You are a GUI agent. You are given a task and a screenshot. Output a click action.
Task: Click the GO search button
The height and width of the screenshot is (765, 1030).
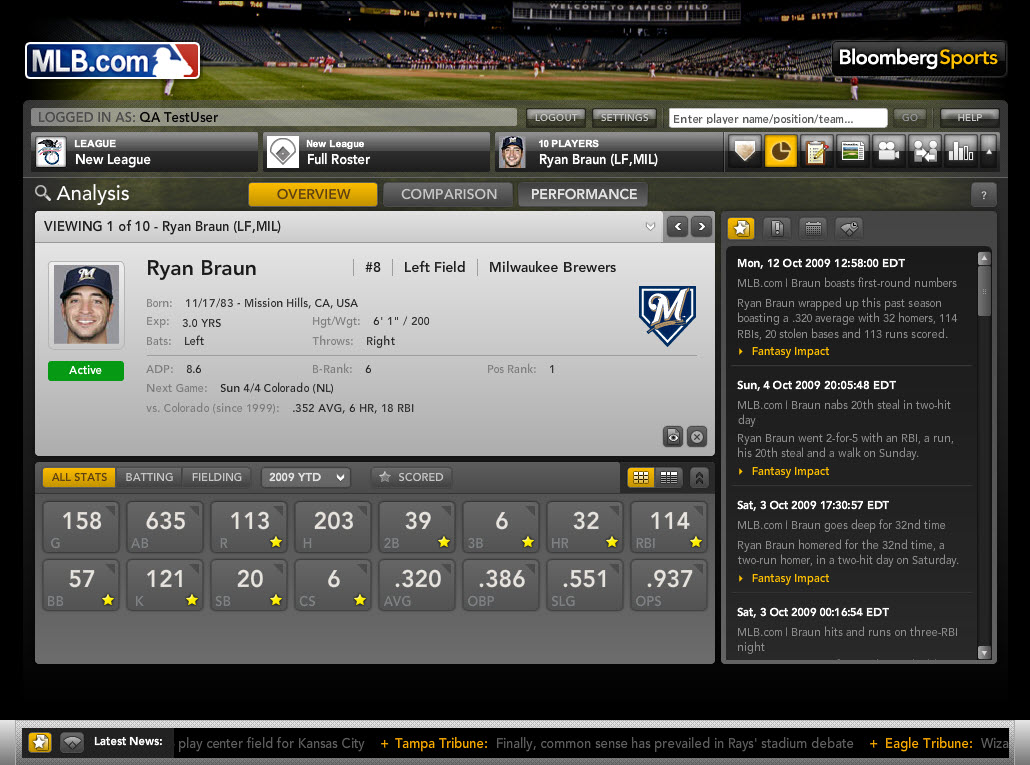[x=910, y=118]
